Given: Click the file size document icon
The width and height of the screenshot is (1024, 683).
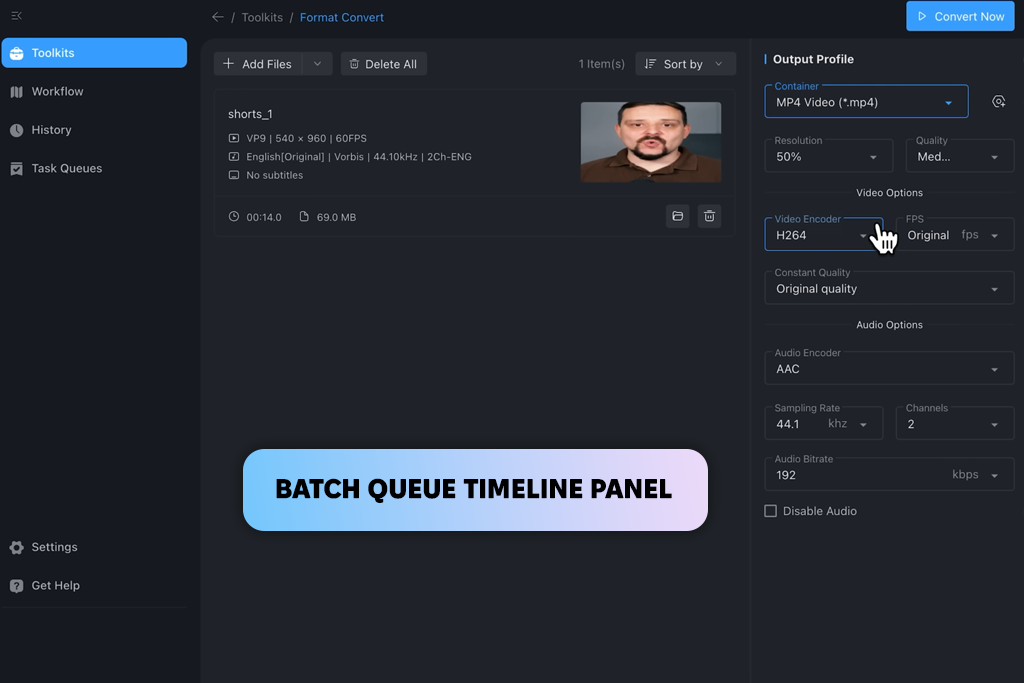Looking at the screenshot, I should (304, 217).
